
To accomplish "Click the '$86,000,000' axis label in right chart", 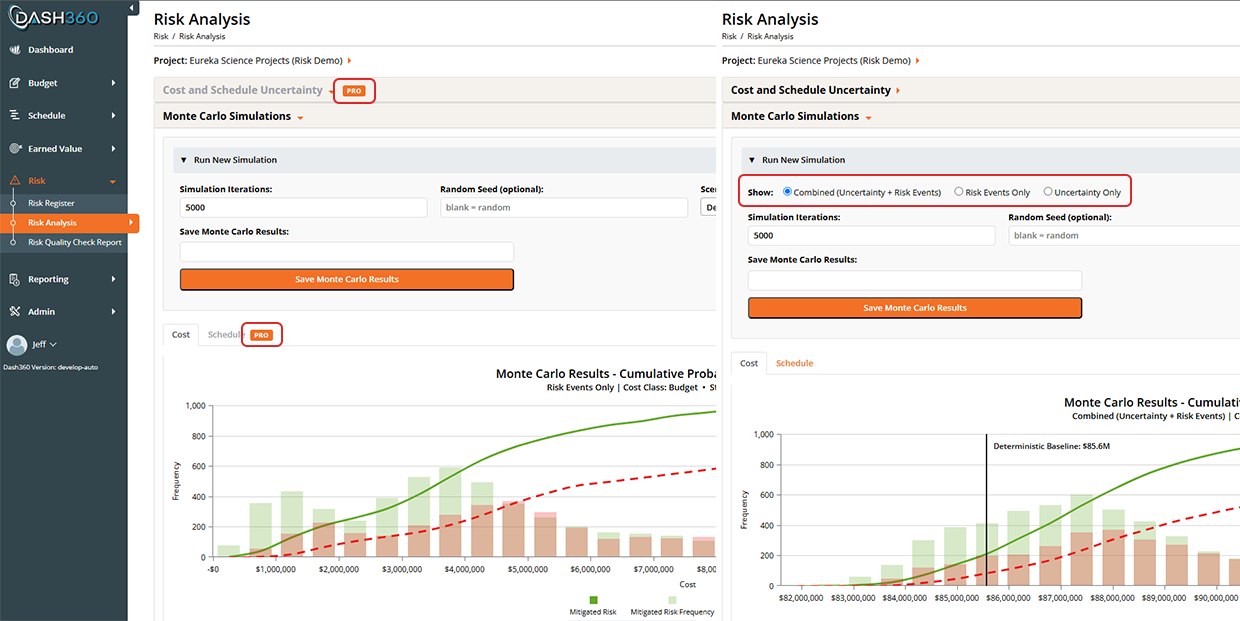I will coord(1008,597).
